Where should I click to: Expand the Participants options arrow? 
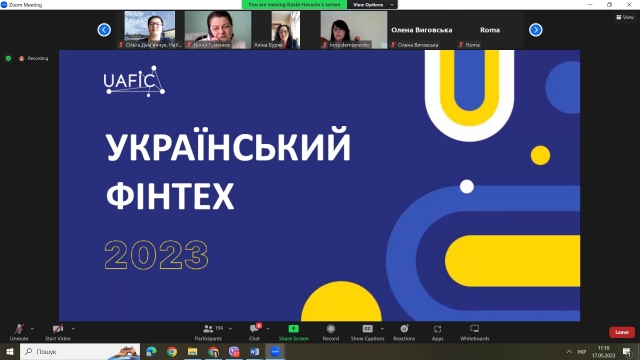pyautogui.click(x=230, y=329)
